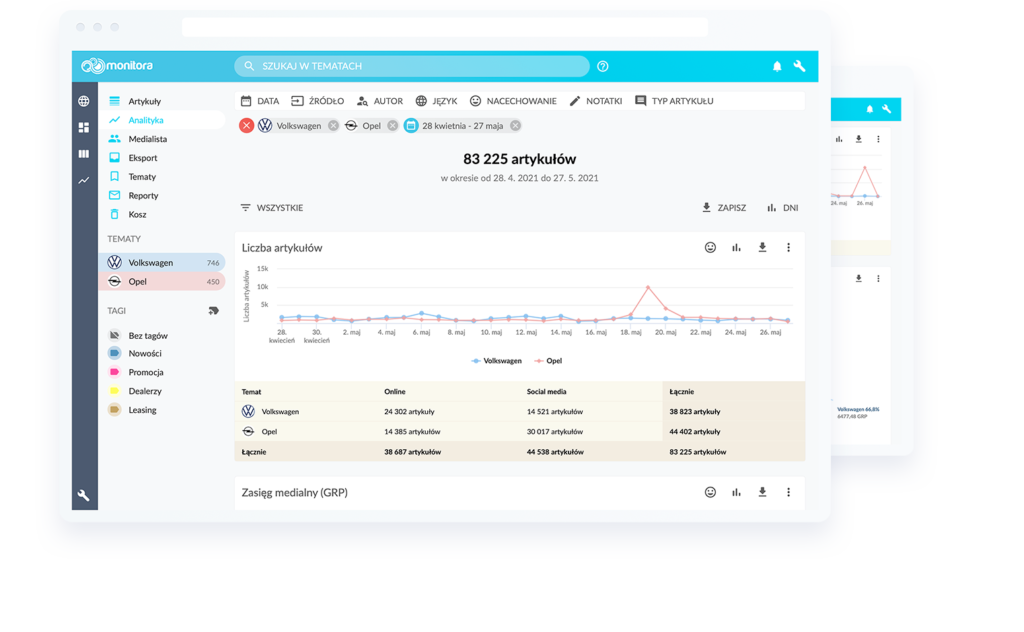
Task: Click the ZAPISZ save button
Action: [x=724, y=208]
